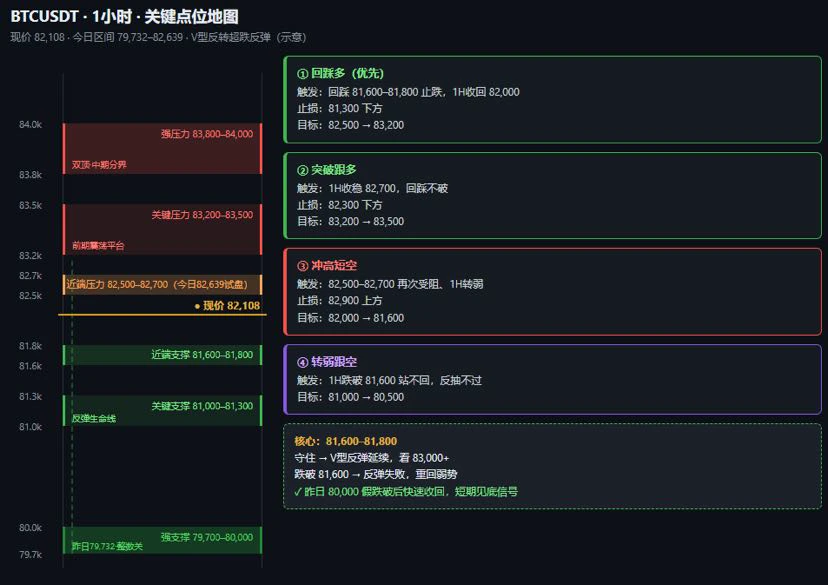This screenshot has width=828, height=585.
Task: Click the orange "近端压力 82,500–82,700" band
Action: [162, 285]
